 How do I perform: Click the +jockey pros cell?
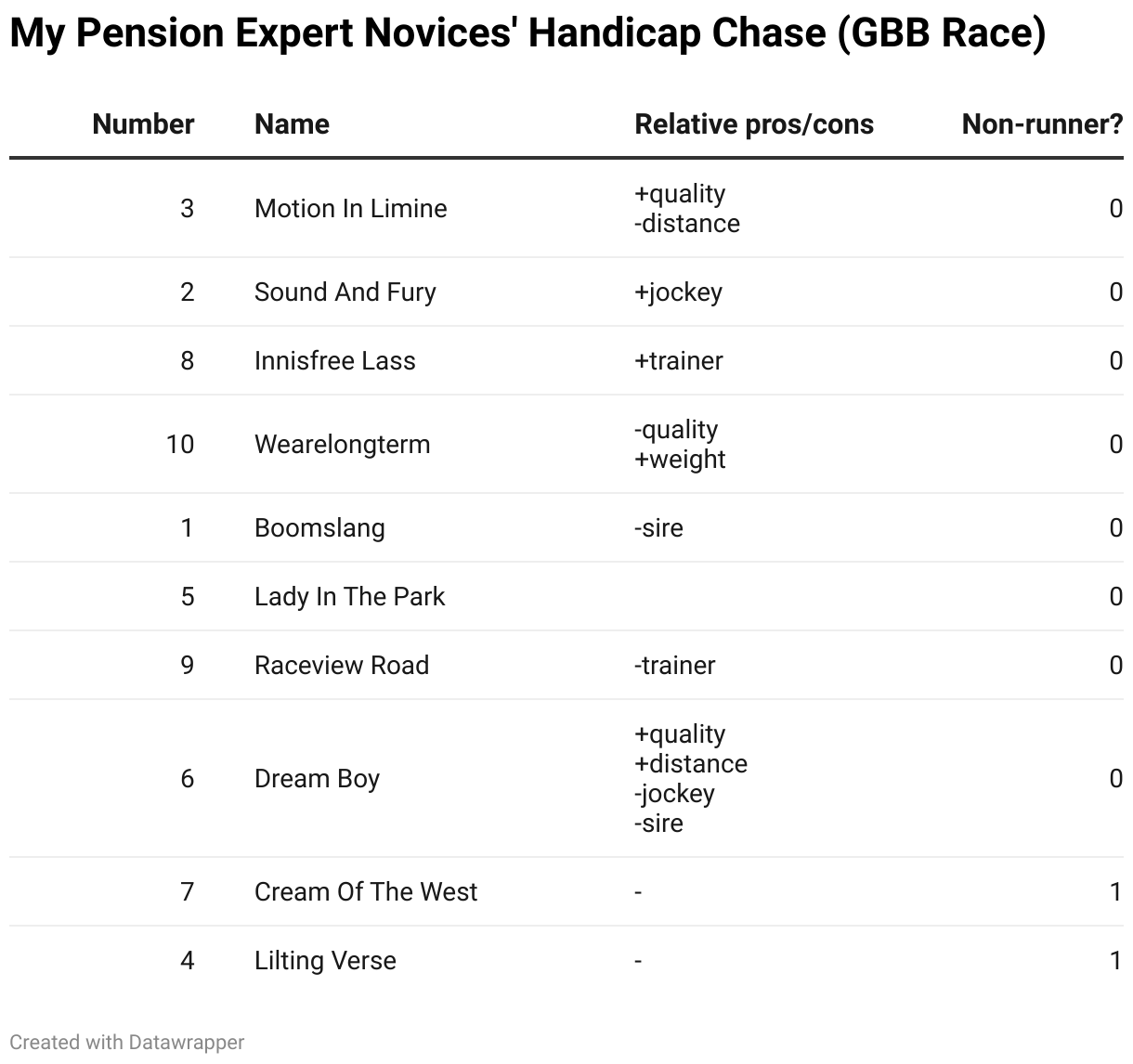pos(678,292)
